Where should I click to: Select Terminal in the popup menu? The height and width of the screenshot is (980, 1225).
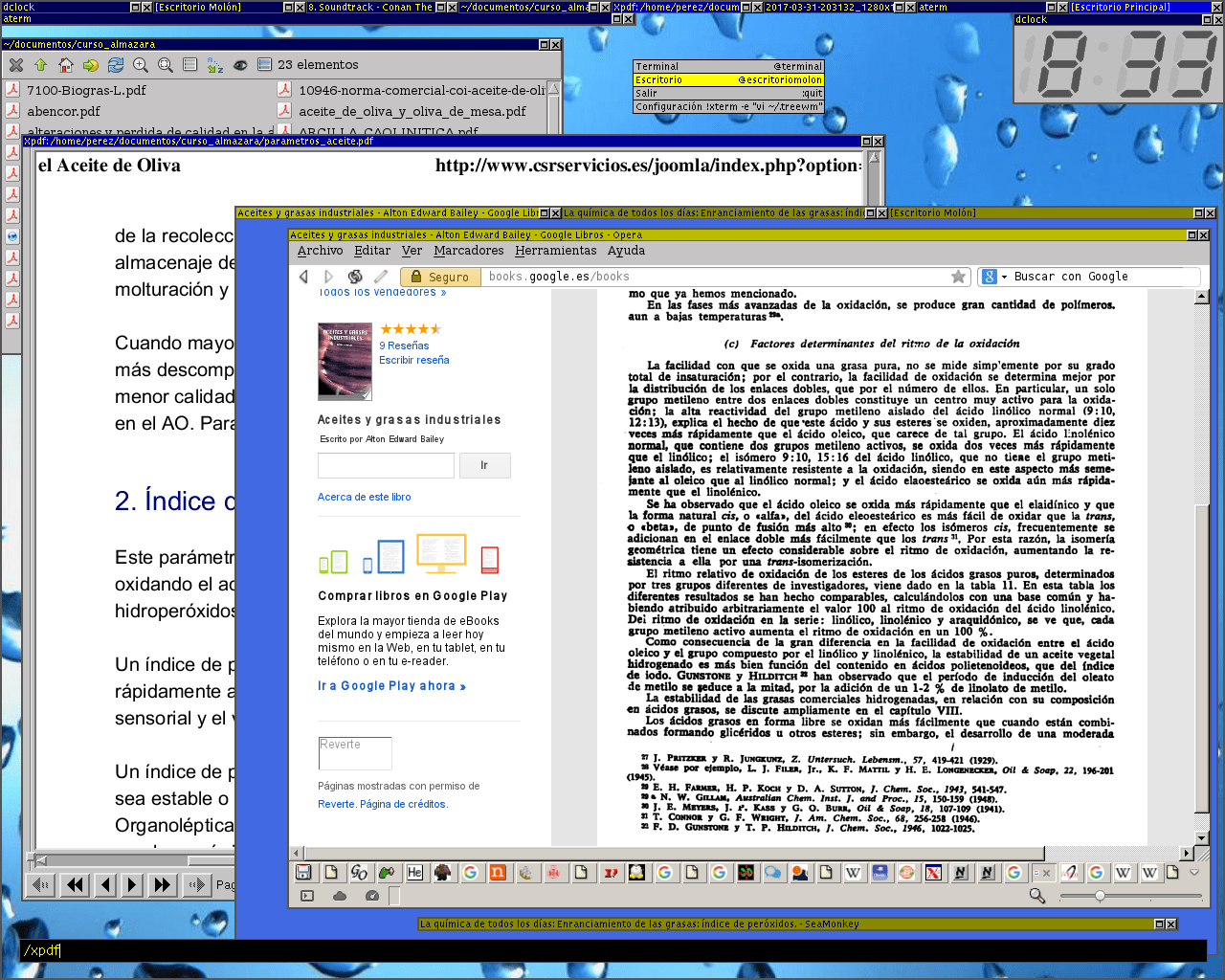tap(728, 67)
